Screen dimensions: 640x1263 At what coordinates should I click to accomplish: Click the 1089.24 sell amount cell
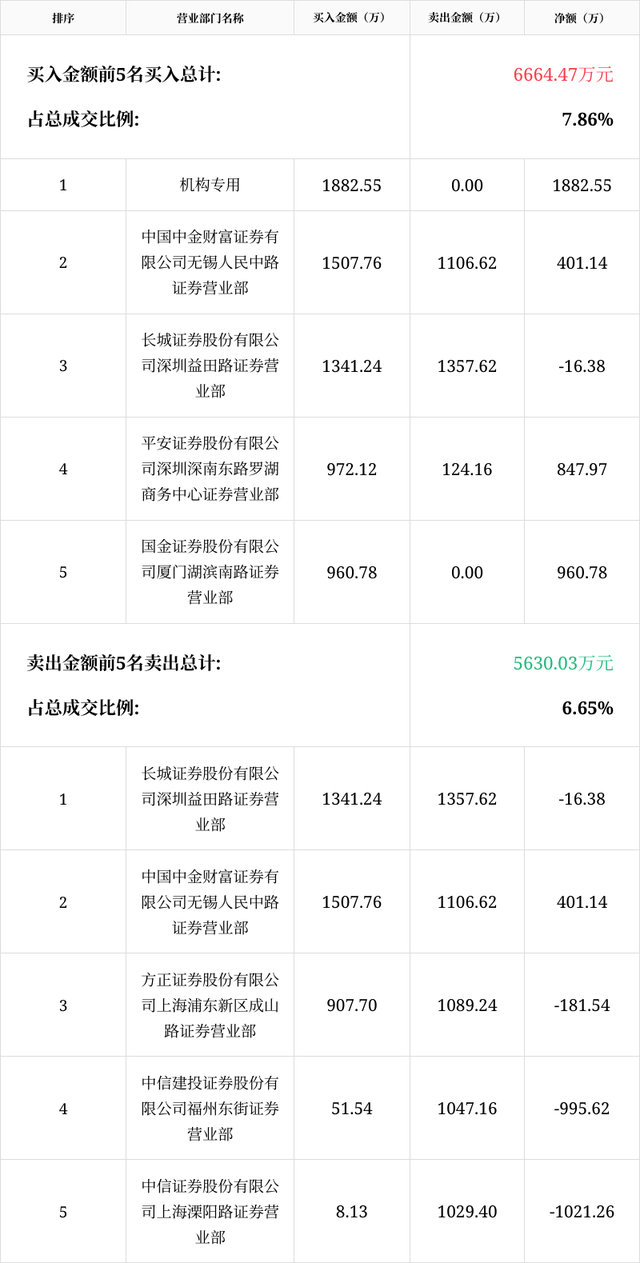(x=467, y=1005)
